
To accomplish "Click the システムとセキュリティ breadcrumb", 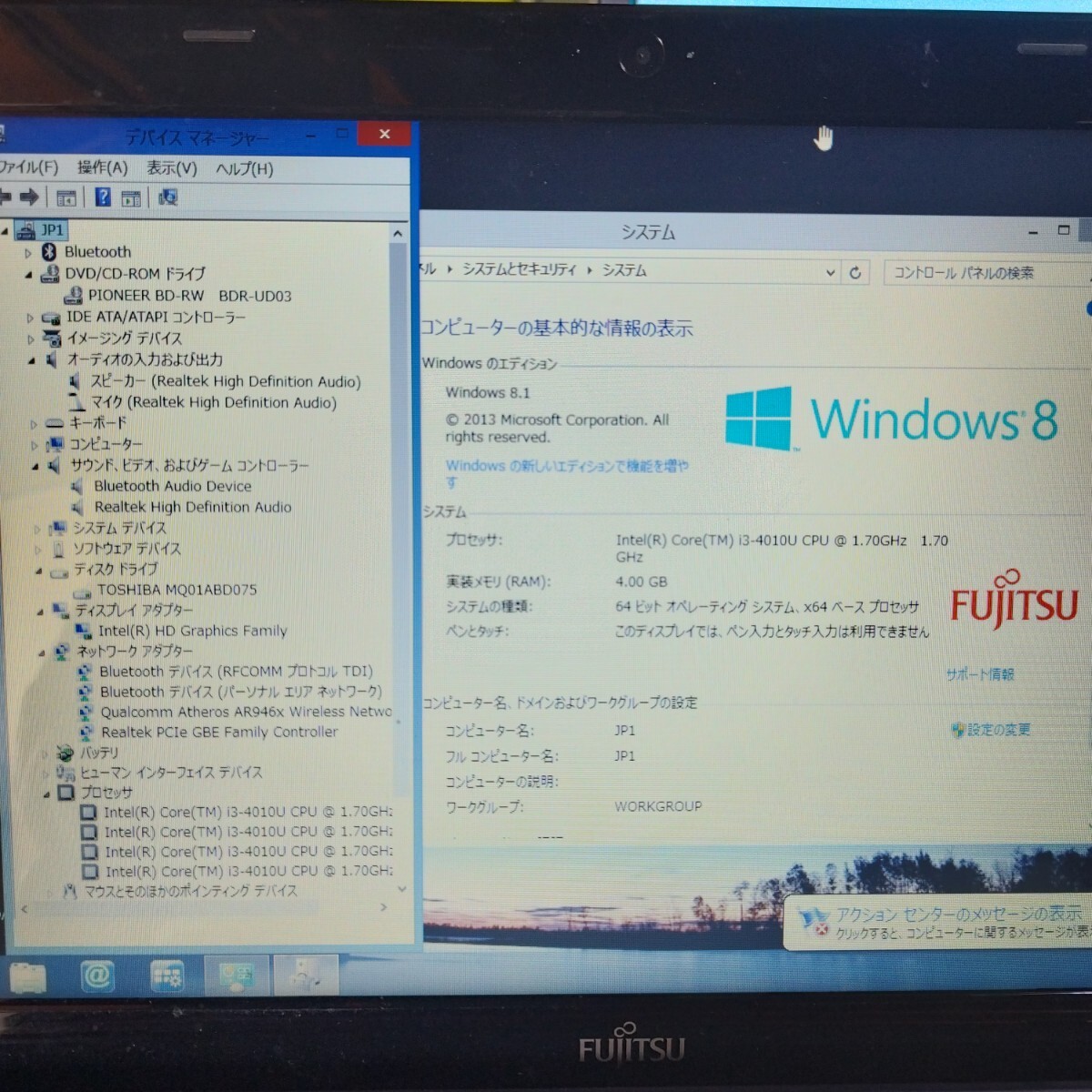I will pos(519,269).
